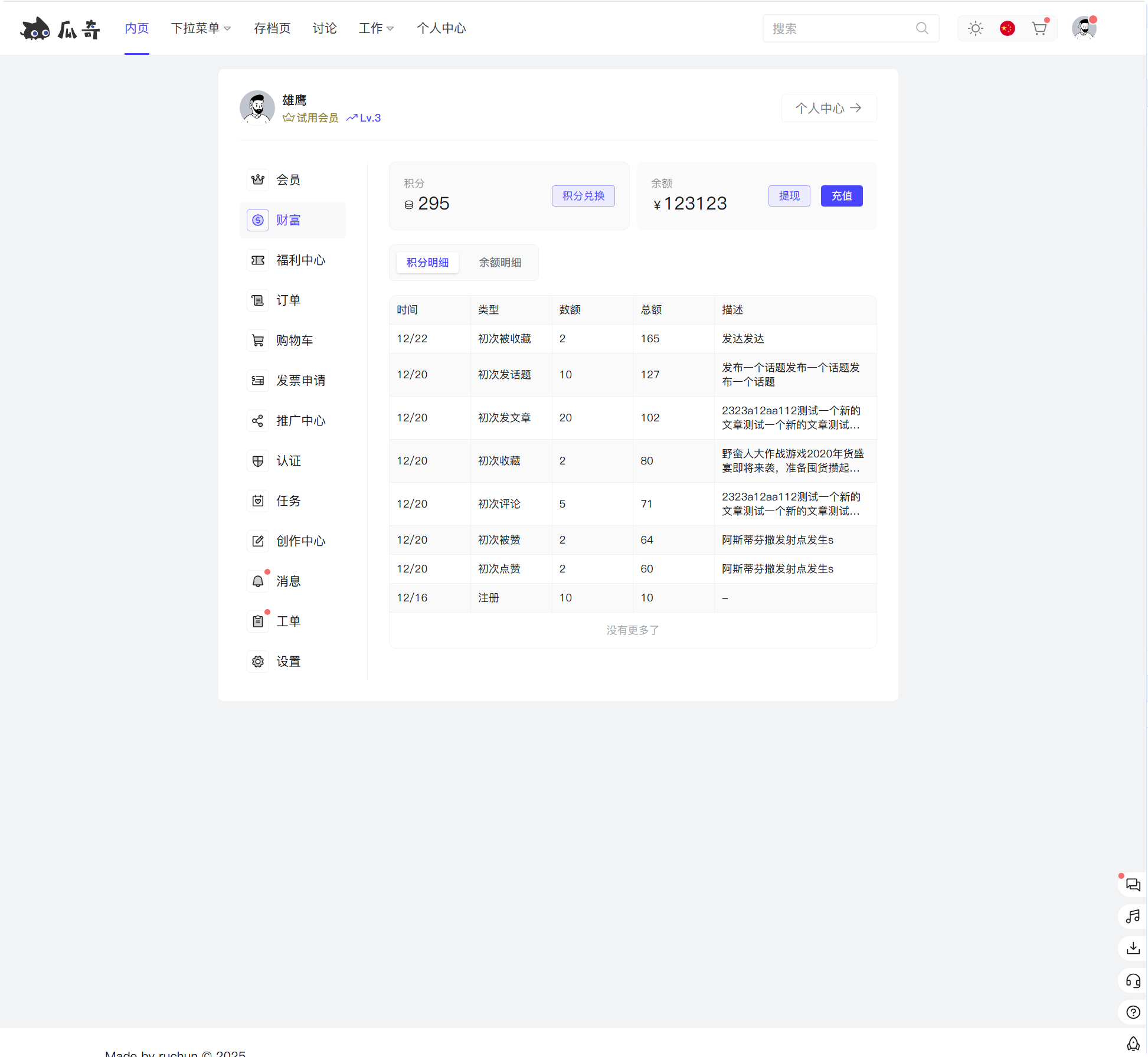Open the customer support headset icon
Screen dimensions: 1148x1057
(x=1133, y=980)
